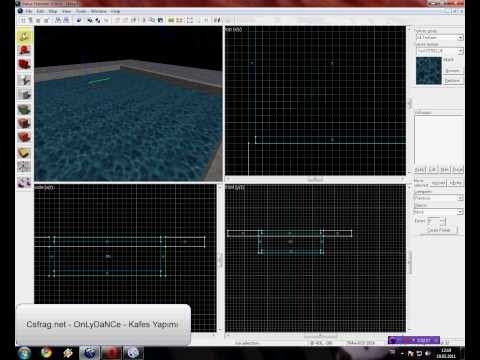Select the Vertex tool
The height and width of the screenshot is (360, 480).
24,167
